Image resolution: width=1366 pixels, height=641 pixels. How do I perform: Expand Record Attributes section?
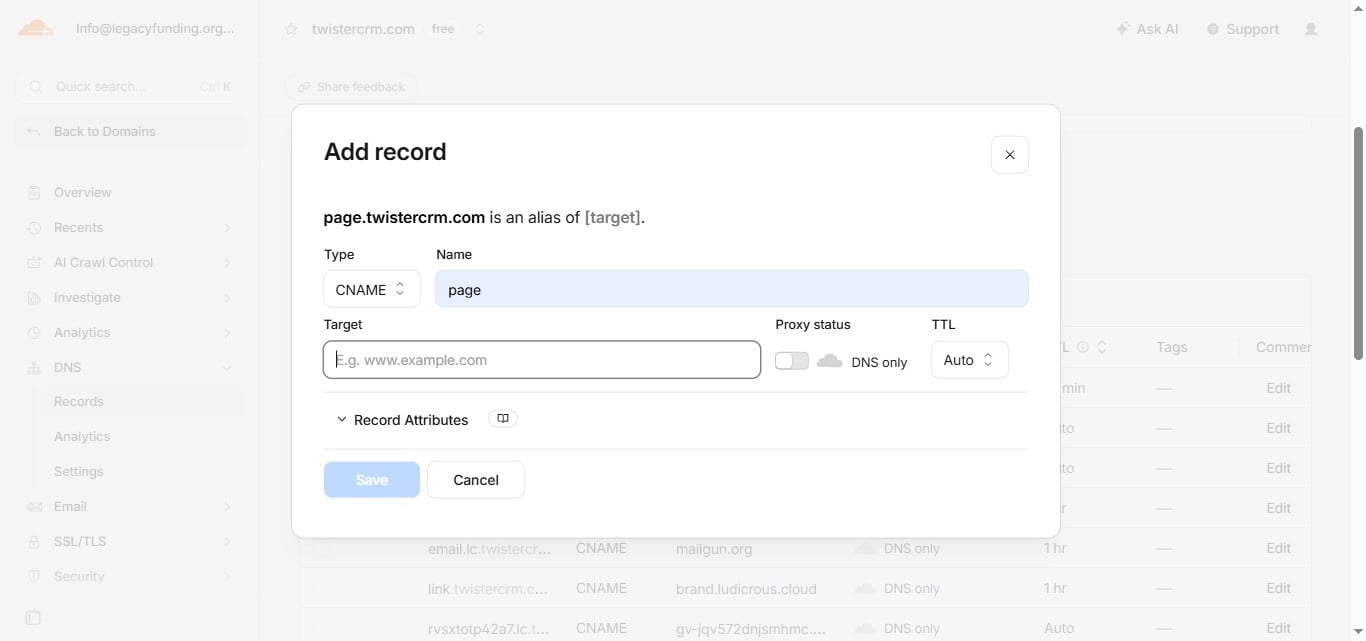pos(402,420)
